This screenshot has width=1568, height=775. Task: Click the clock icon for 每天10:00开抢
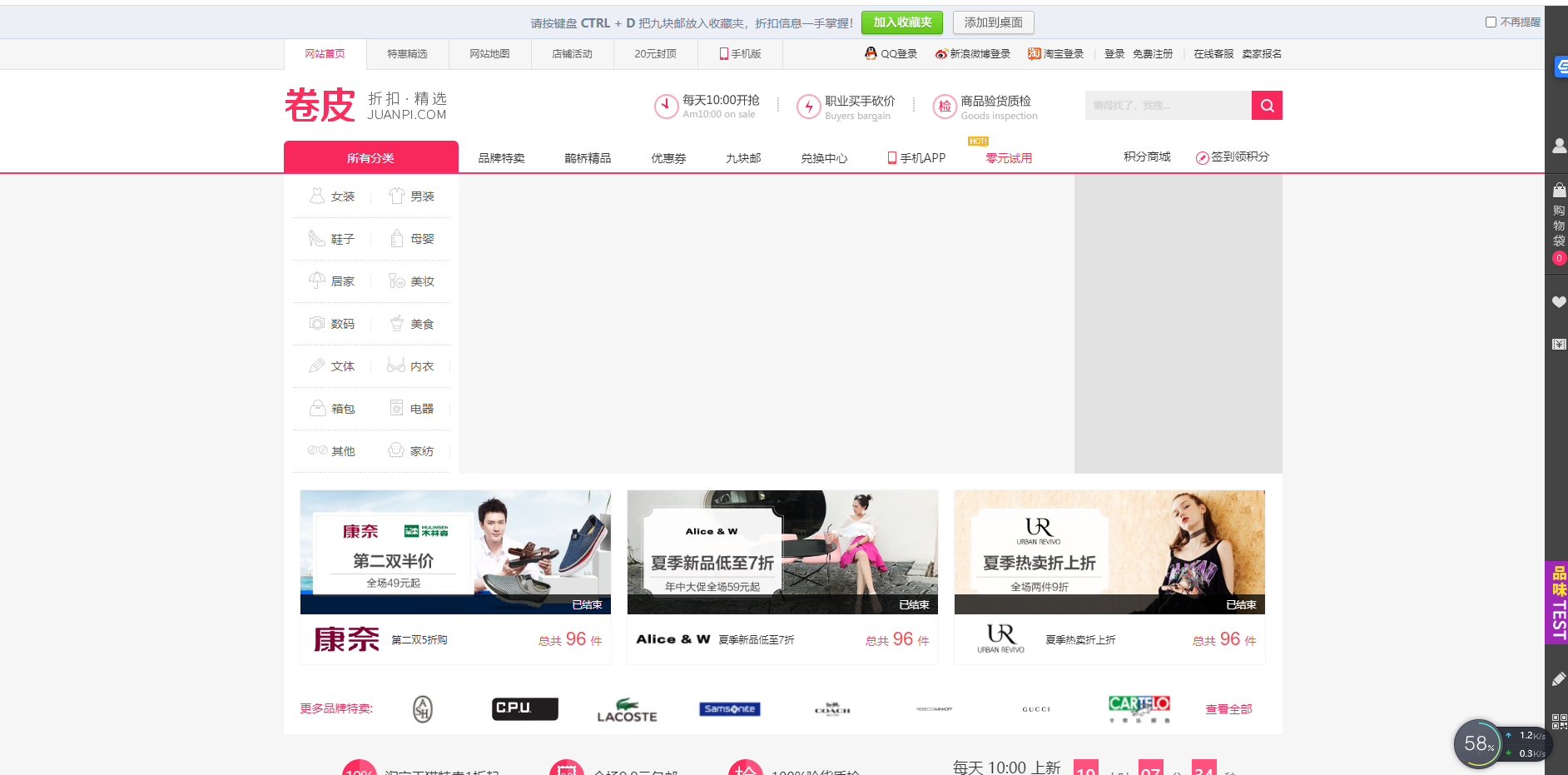pos(666,107)
